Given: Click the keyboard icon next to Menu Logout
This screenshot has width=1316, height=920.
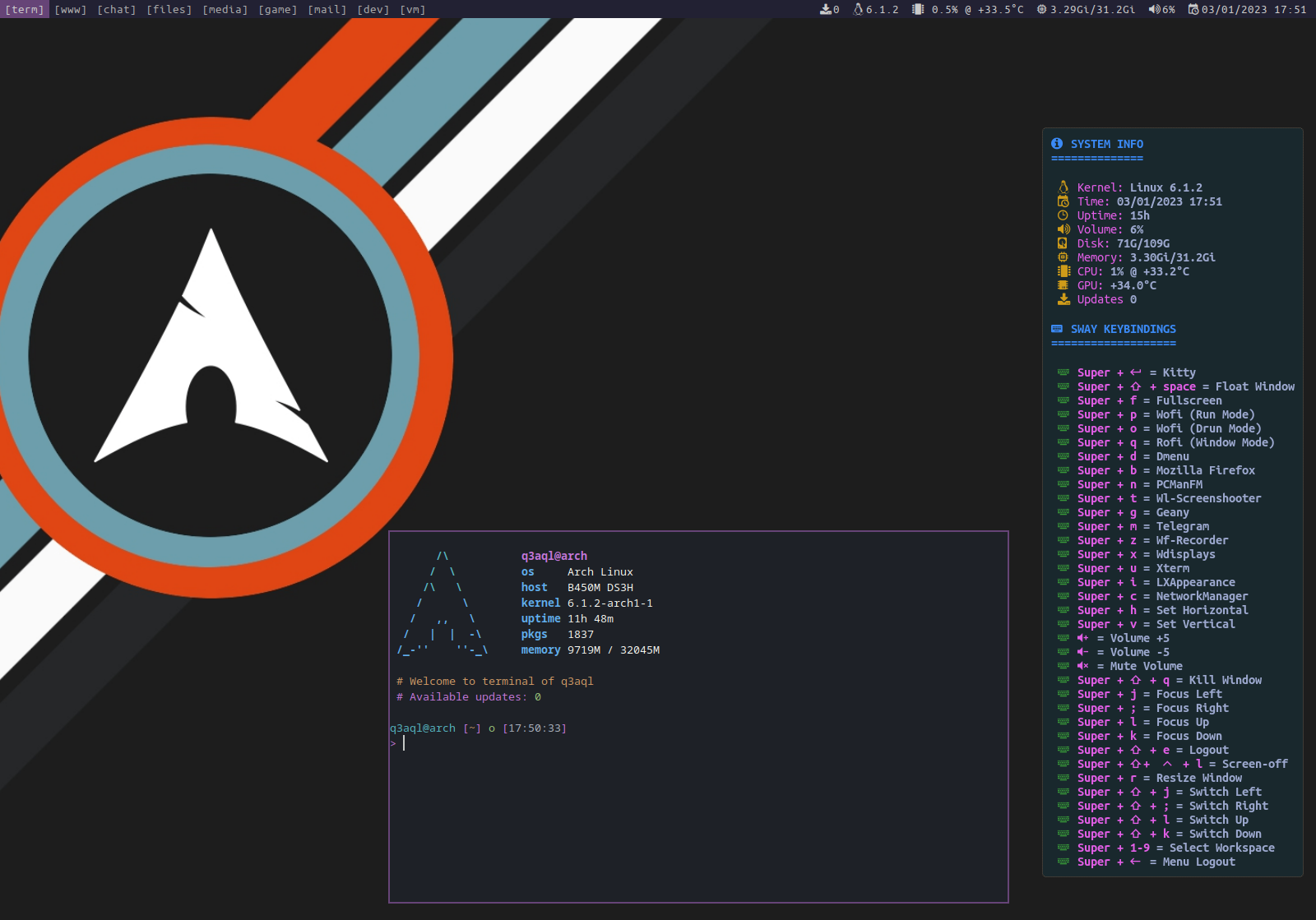Looking at the screenshot, I should pos(1063,862).
